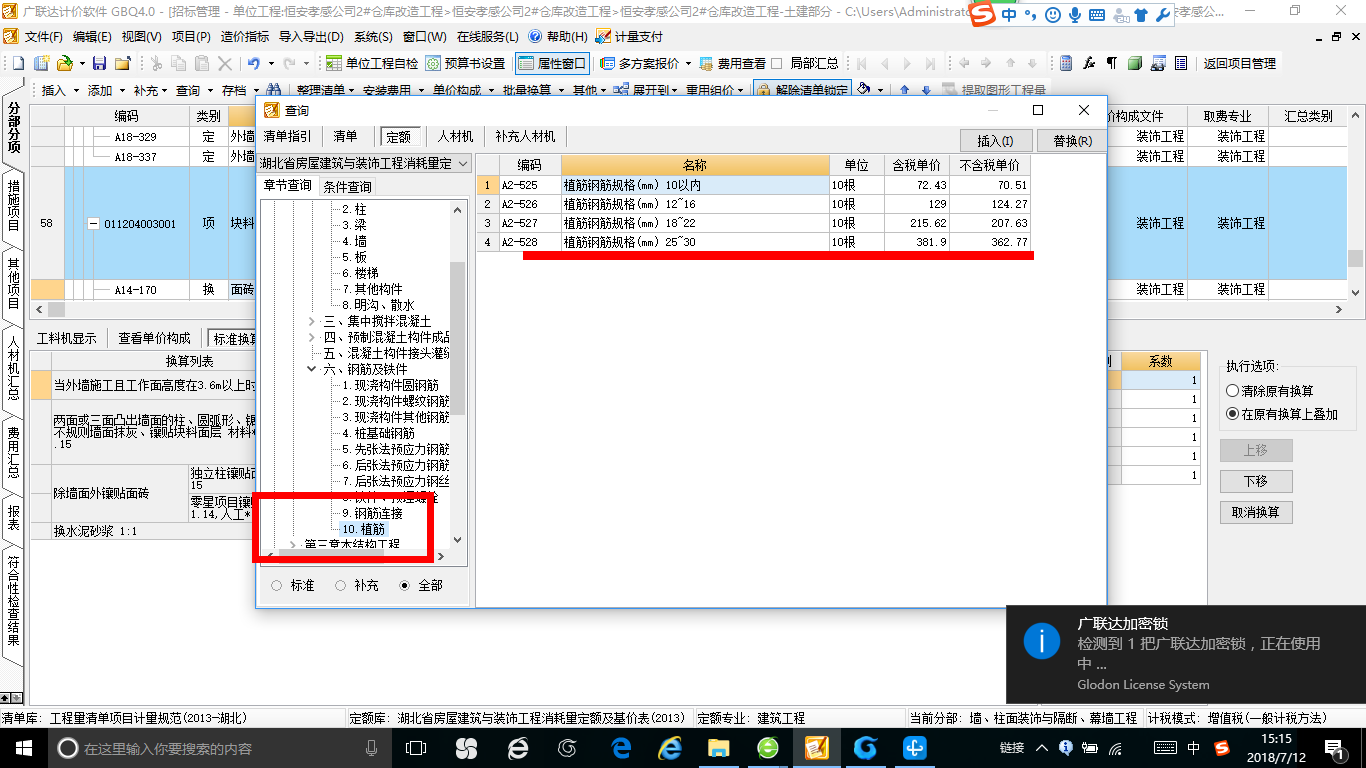Click the New file icon in toolbar
This screenshot has width=1366, height=768.
[x=17, y=63]
